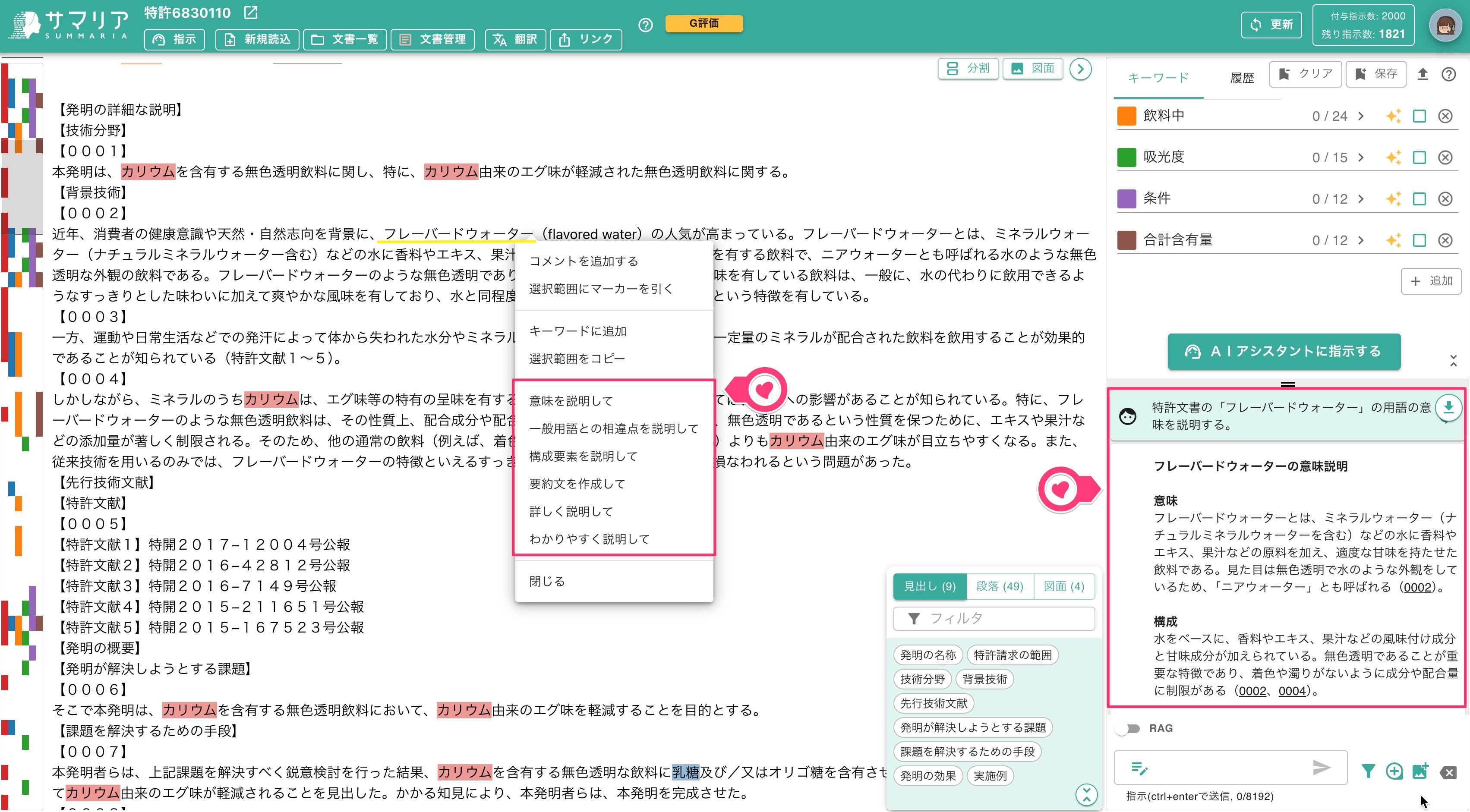
Task: Click the green filter funnel icon near prompt
Action: click(1368, 771)
